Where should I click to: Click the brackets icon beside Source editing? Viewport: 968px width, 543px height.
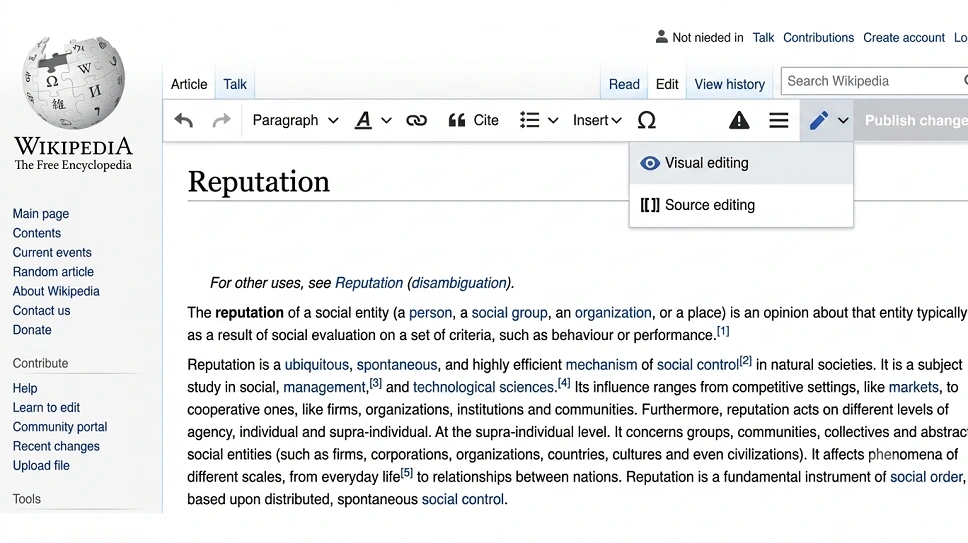[649, 205]
